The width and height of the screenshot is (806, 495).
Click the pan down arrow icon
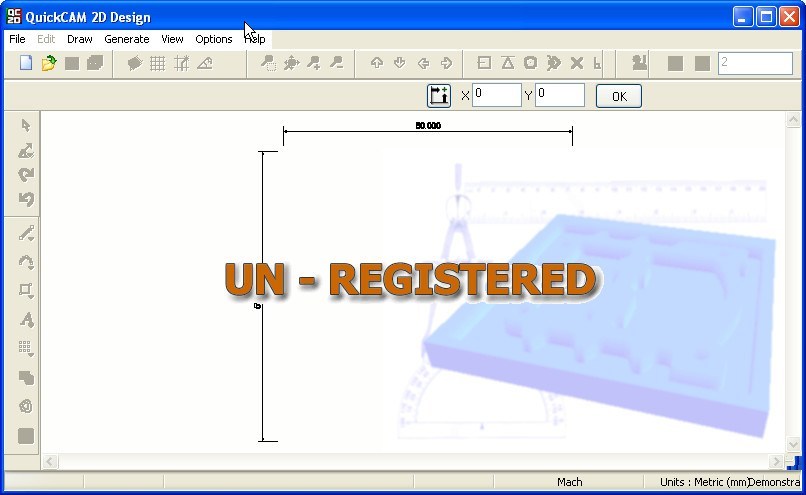399,63
